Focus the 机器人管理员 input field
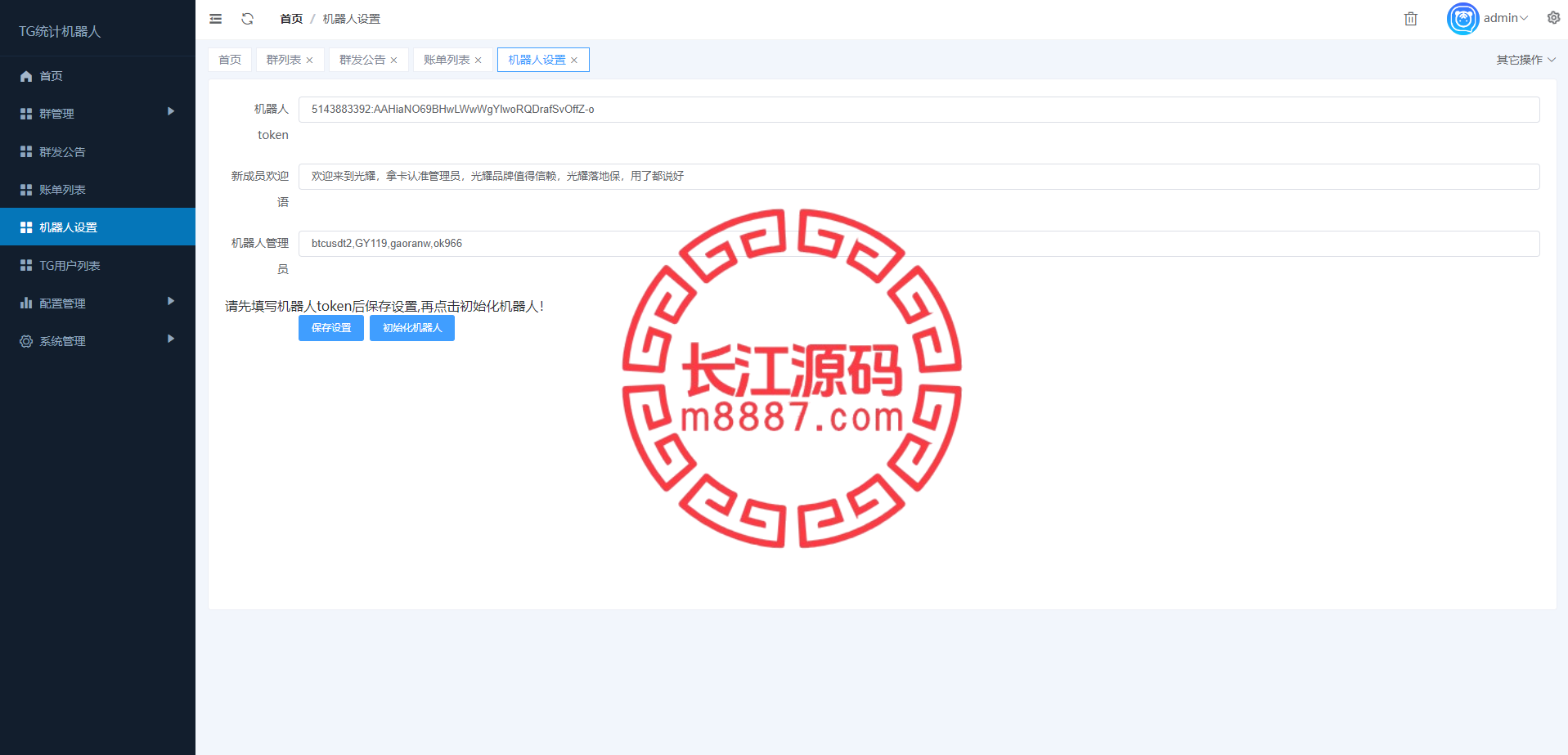 click(x=919, y=244)
